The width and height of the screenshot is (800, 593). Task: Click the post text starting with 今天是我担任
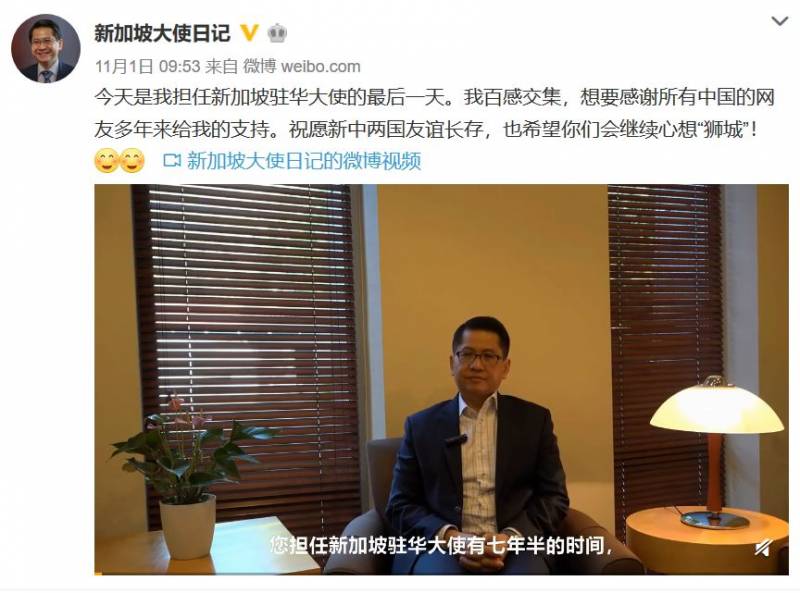[435, 97]
